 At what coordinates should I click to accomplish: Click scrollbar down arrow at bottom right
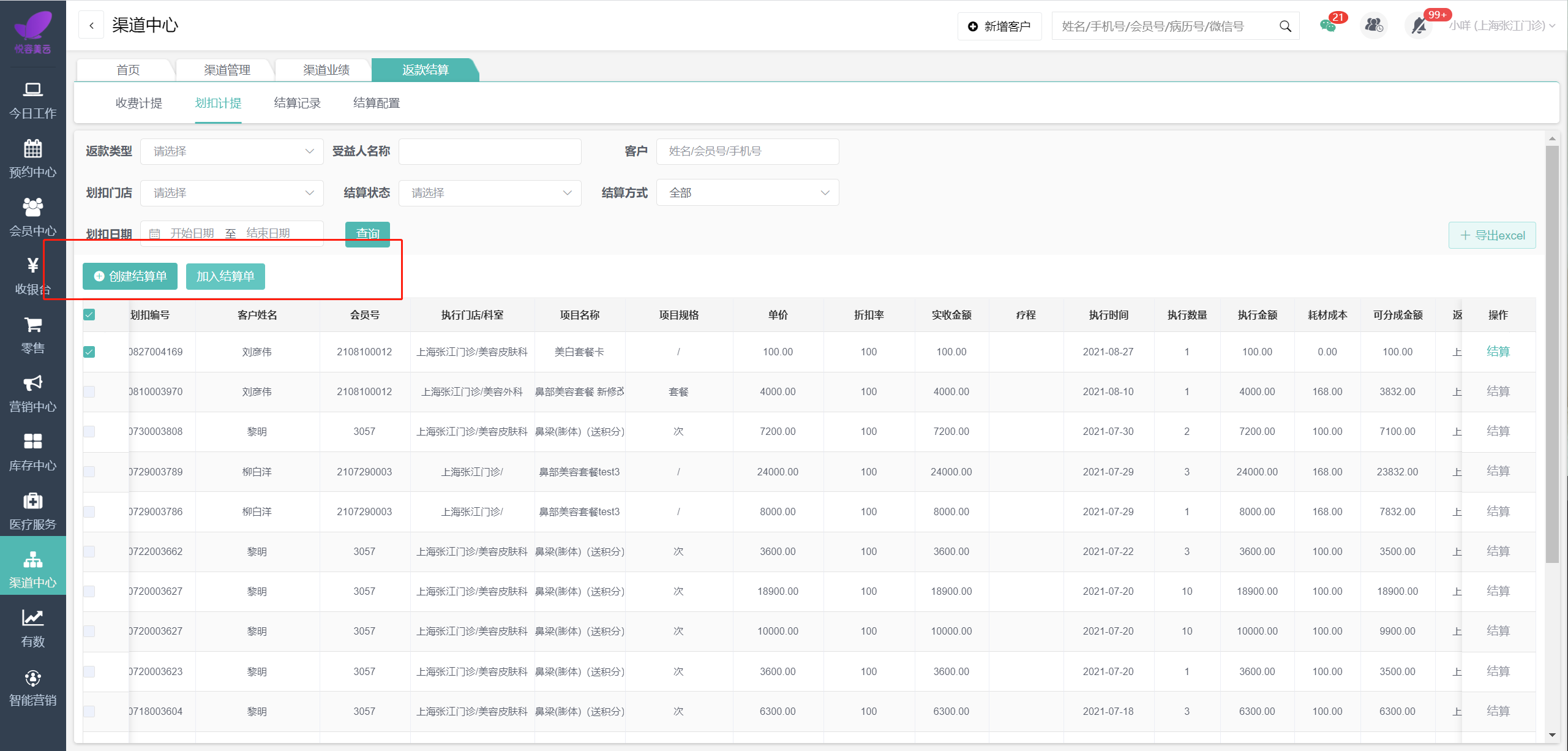(x=1552, y=734)
